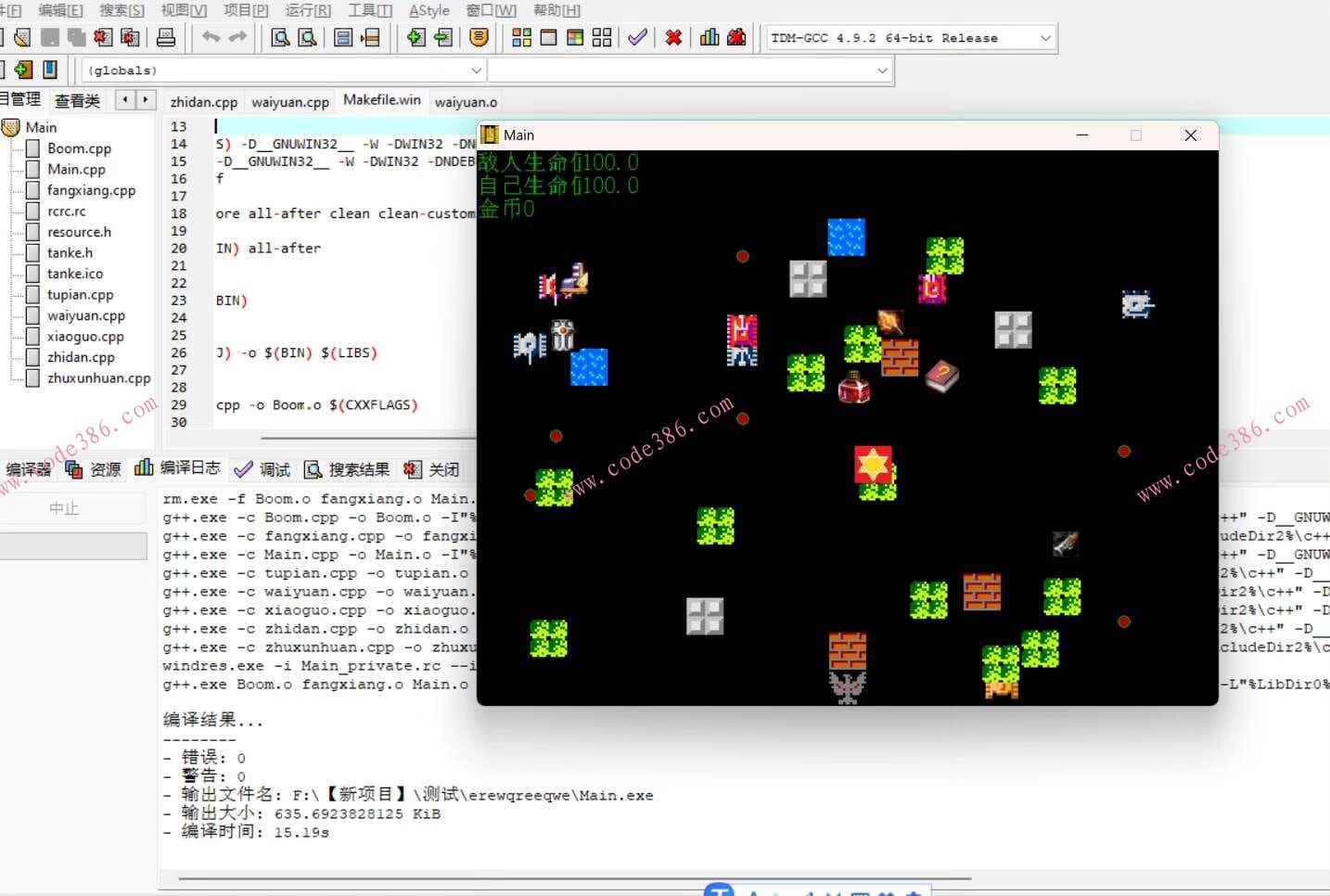Click the Redo arrow in the toolbar
The image size is (1330, 896).
click(x=238, y=37)
